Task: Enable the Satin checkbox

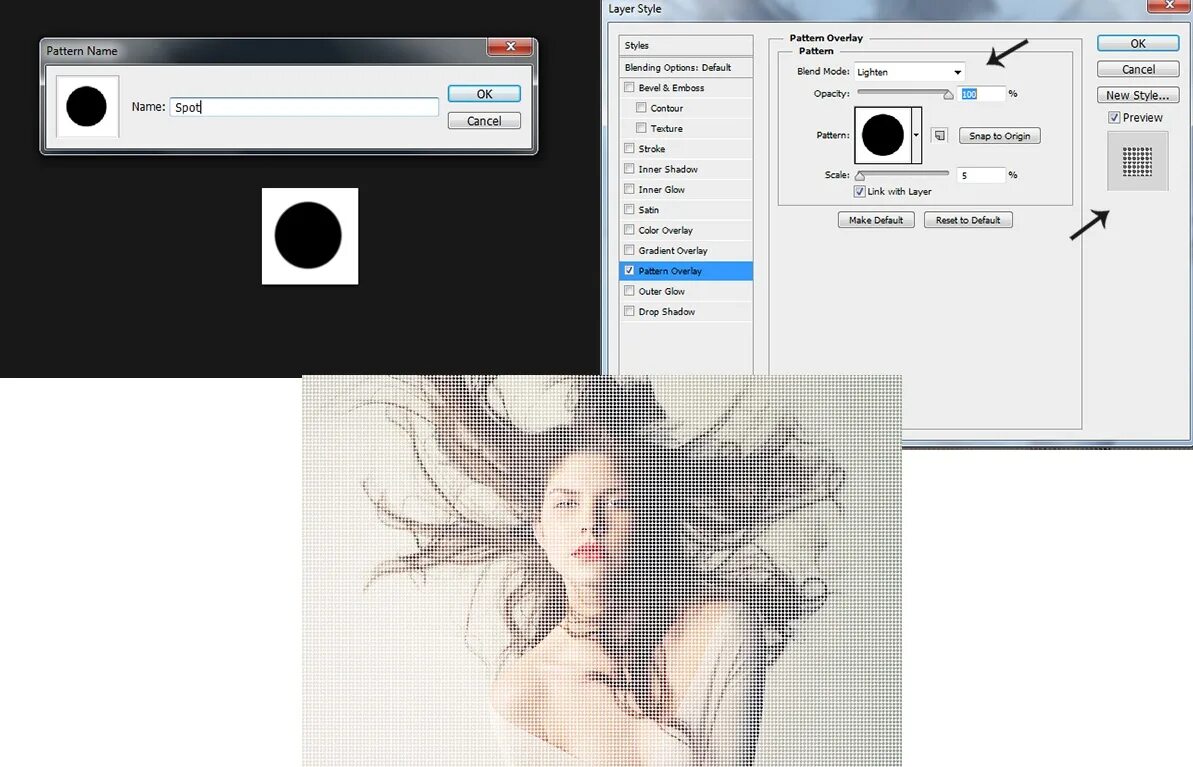Action: pos(629,209)
